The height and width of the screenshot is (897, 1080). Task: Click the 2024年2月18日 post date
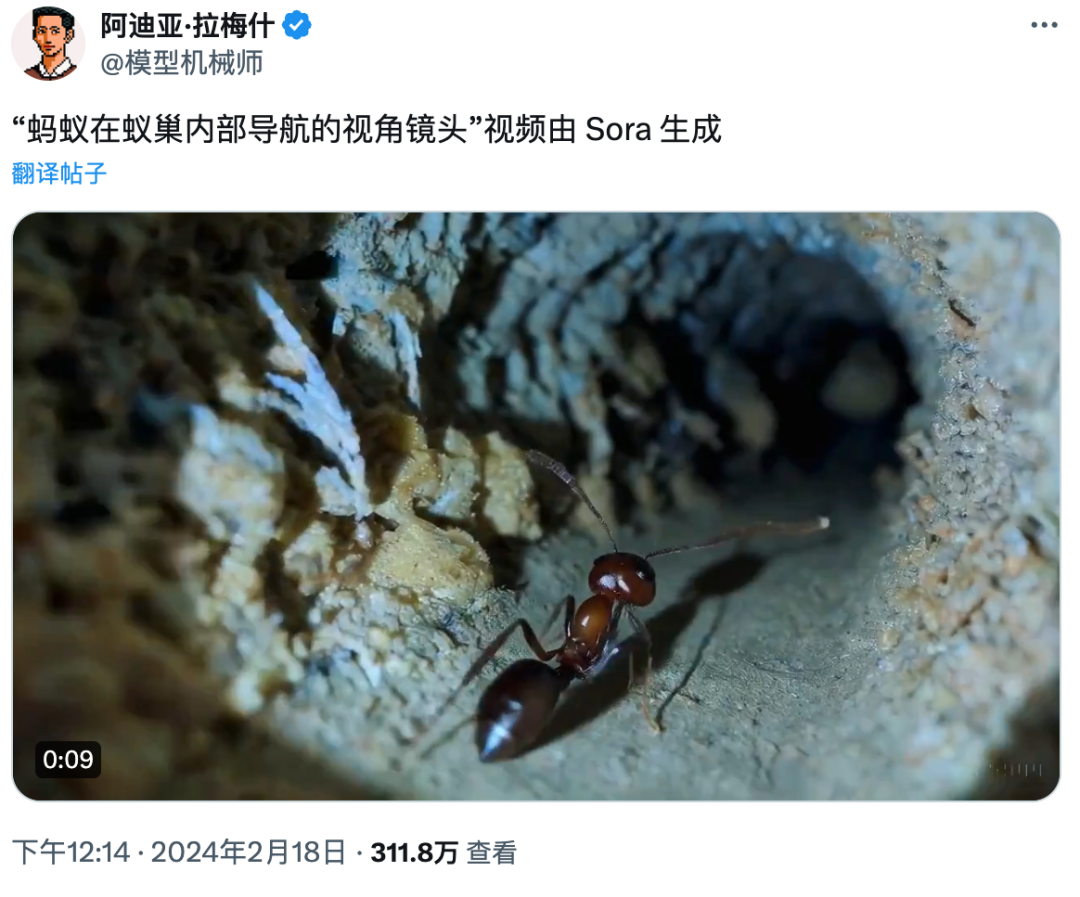coord(249,853)
